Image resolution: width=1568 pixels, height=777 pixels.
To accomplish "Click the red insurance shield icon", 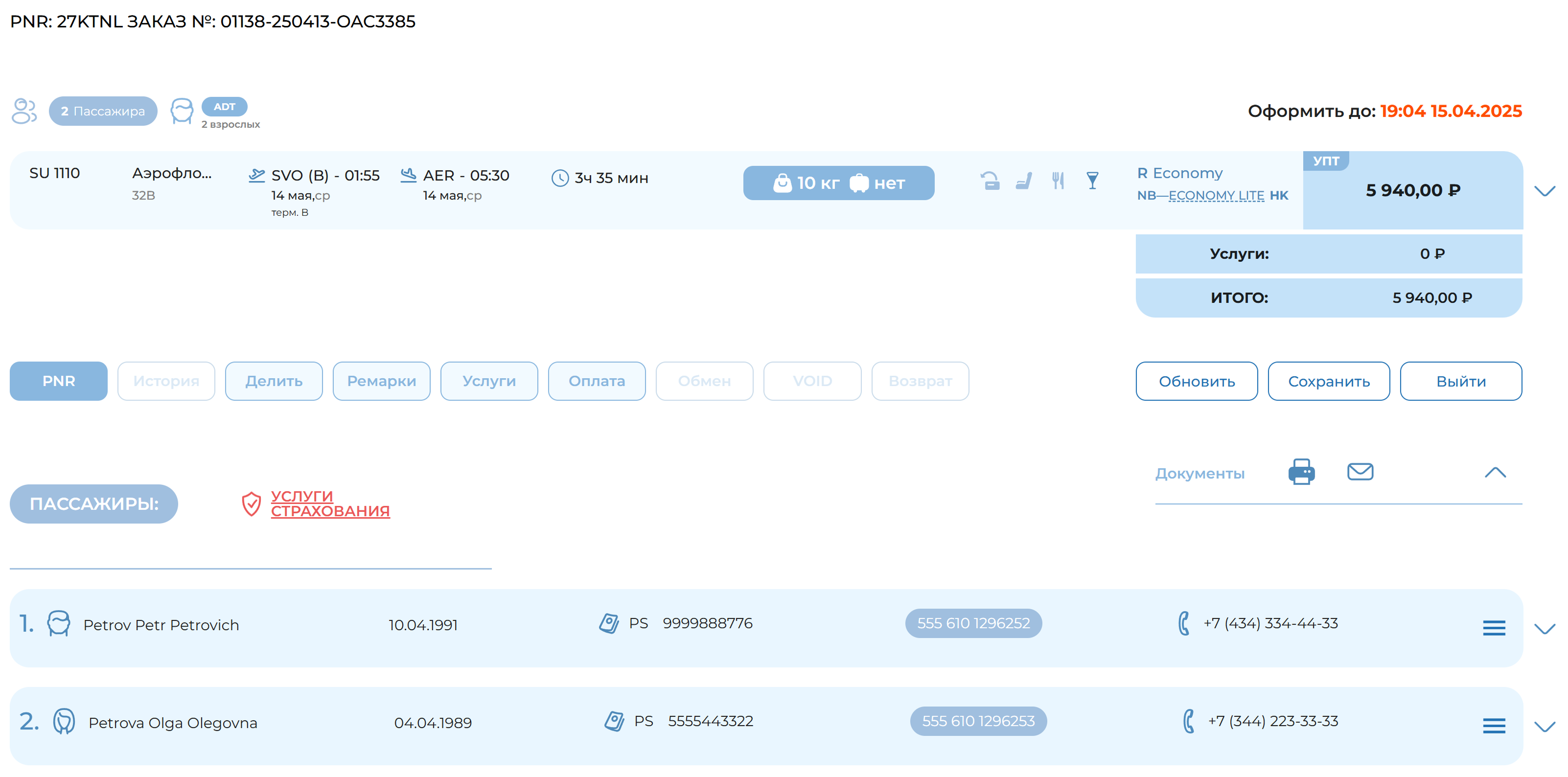I will tap(252, 504).
